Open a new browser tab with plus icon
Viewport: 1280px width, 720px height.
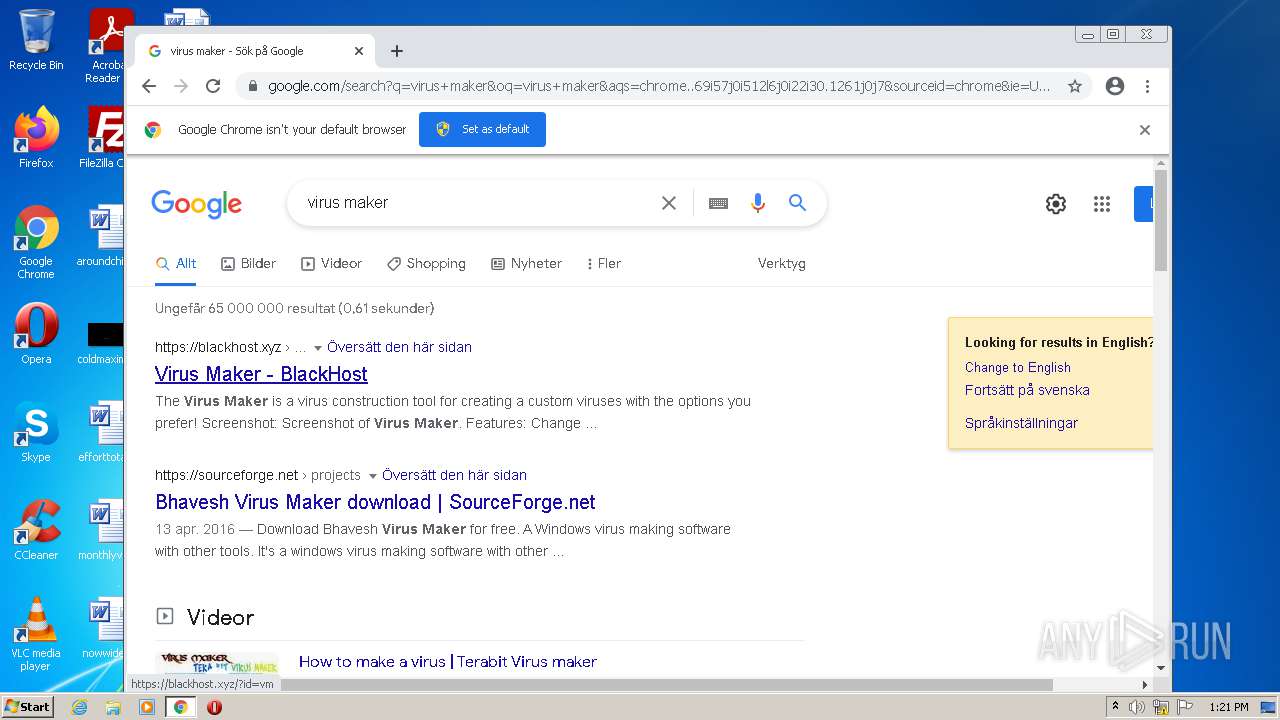(397, 51)
